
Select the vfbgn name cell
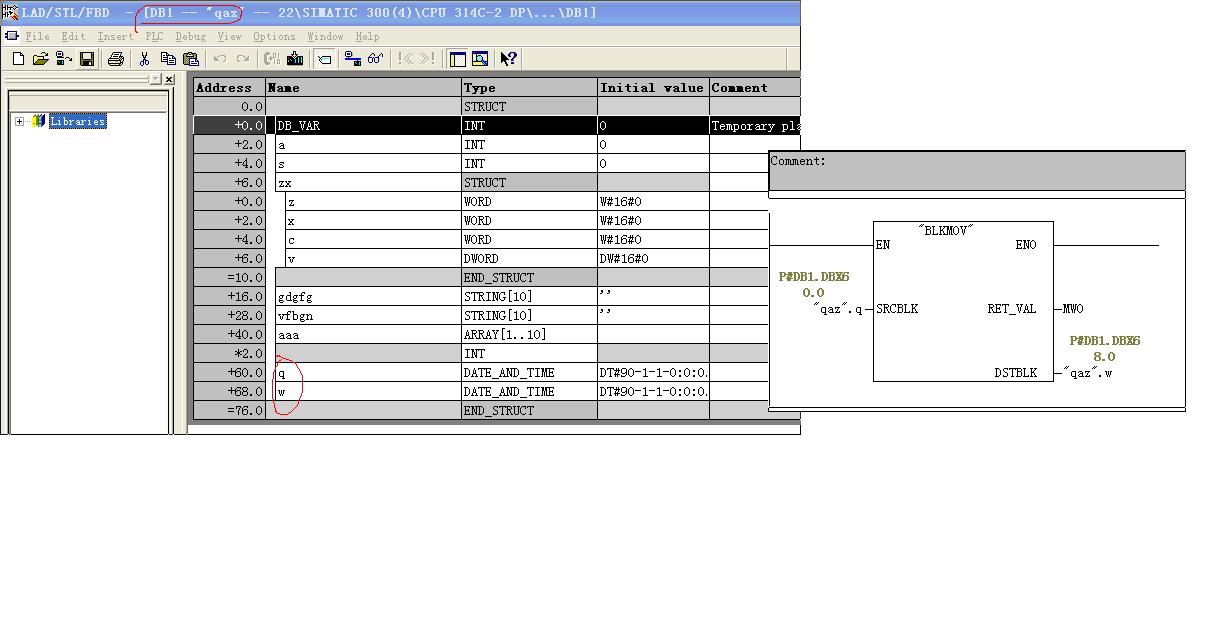coord(368,316)
